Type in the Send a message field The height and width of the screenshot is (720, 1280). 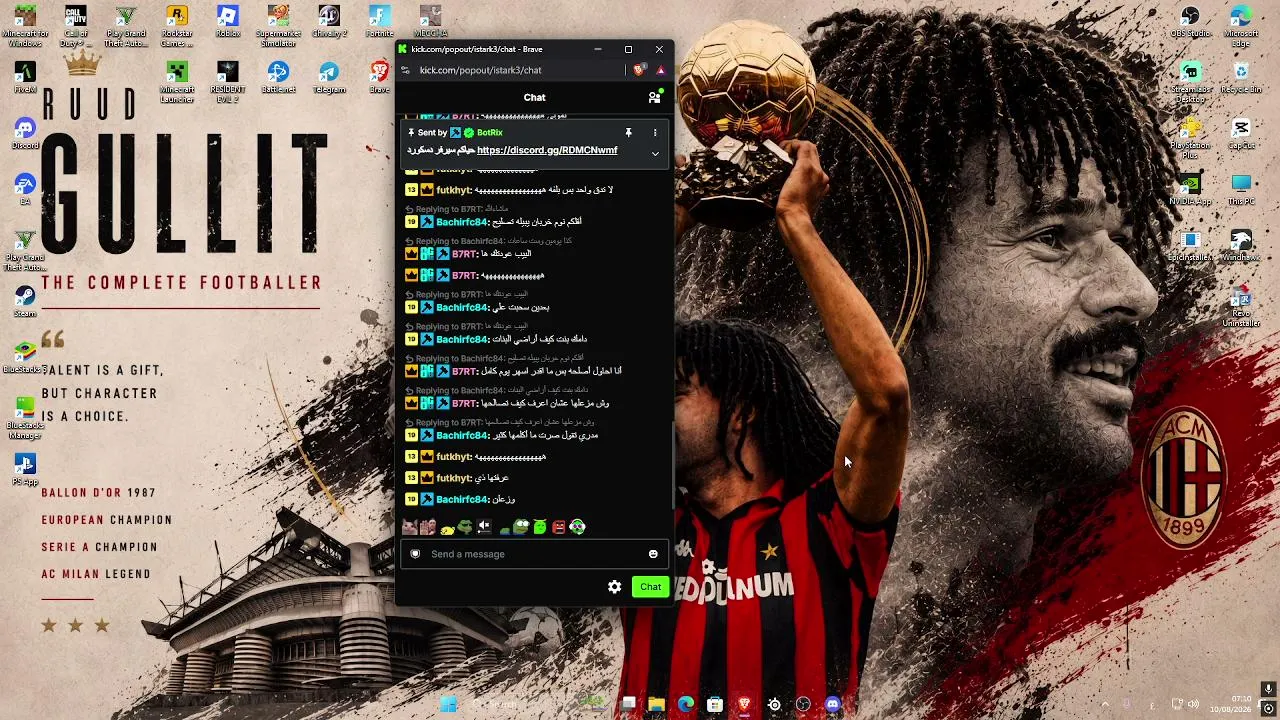tap(534, 554)
